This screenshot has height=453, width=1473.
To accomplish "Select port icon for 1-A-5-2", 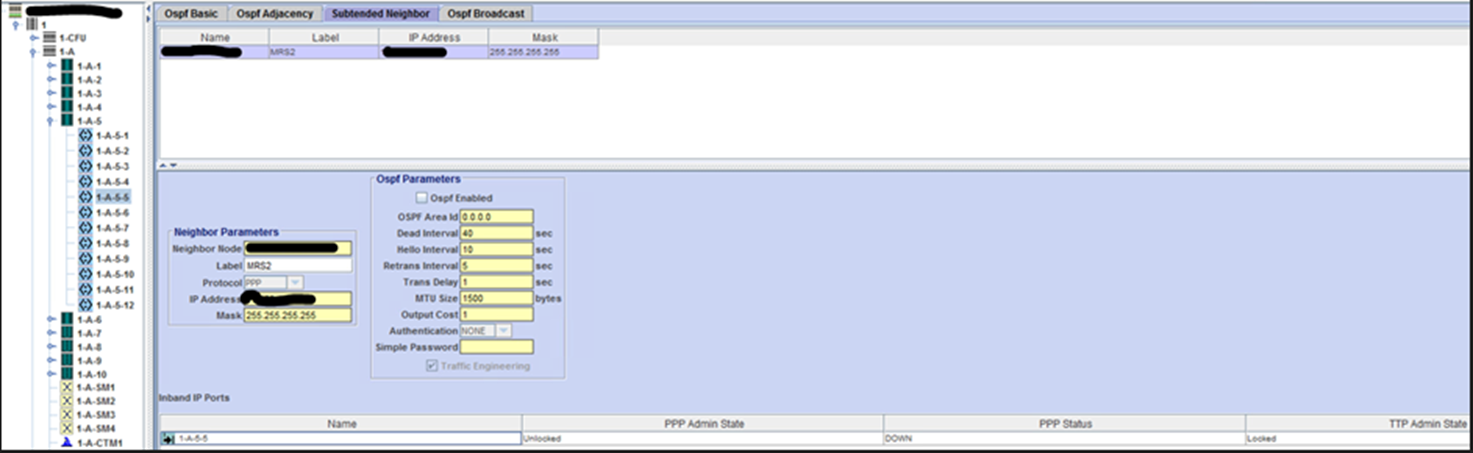I will pyautogui.click(x=85, y=151).
